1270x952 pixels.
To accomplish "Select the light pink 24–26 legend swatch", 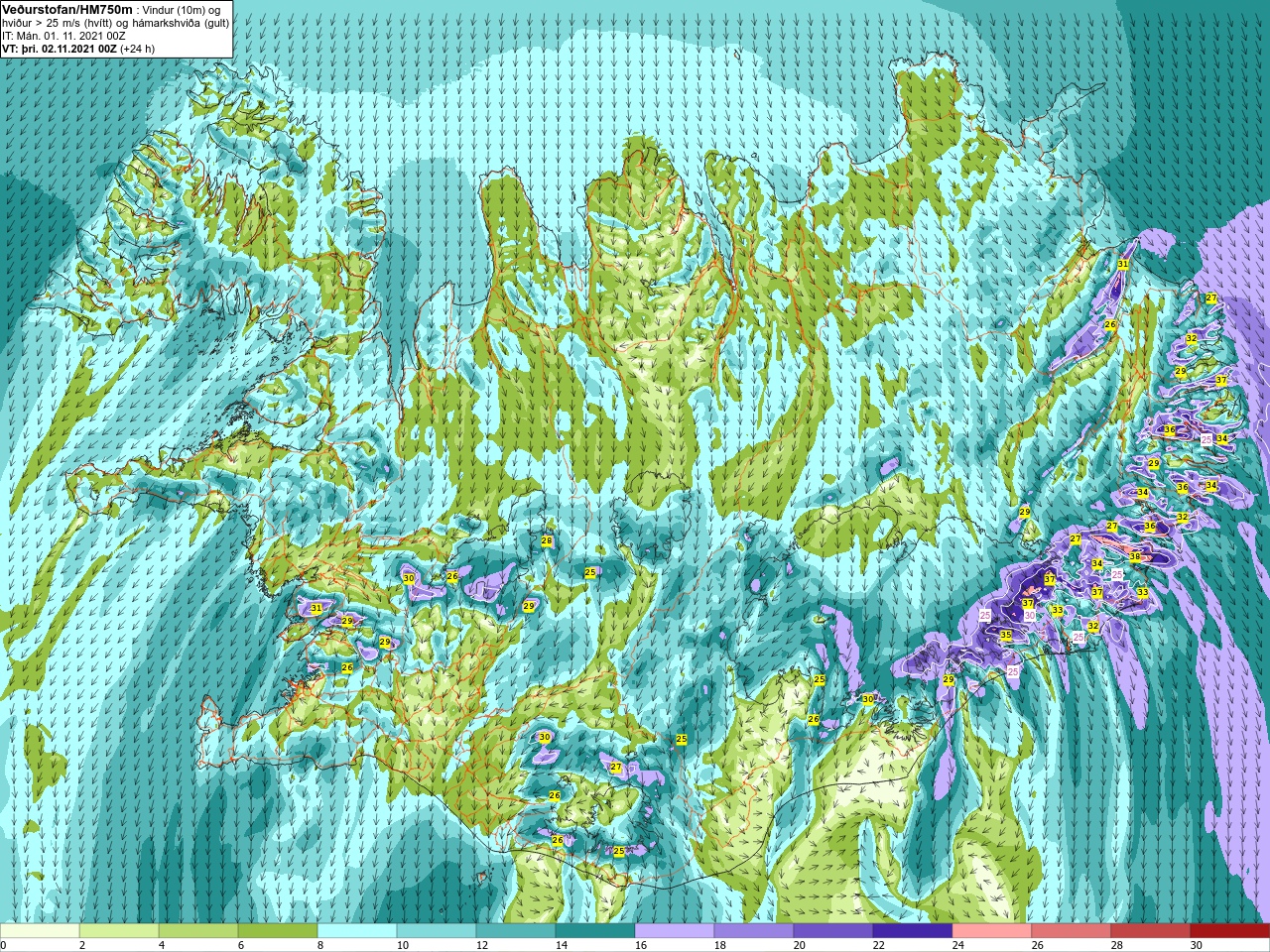I will tap(992, 931).
